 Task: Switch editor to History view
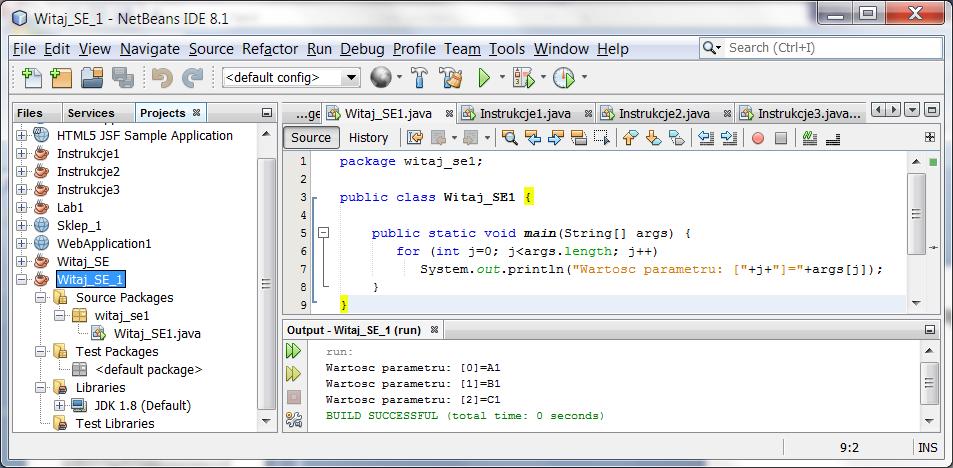pyautogui.click(x=368, y=138)
